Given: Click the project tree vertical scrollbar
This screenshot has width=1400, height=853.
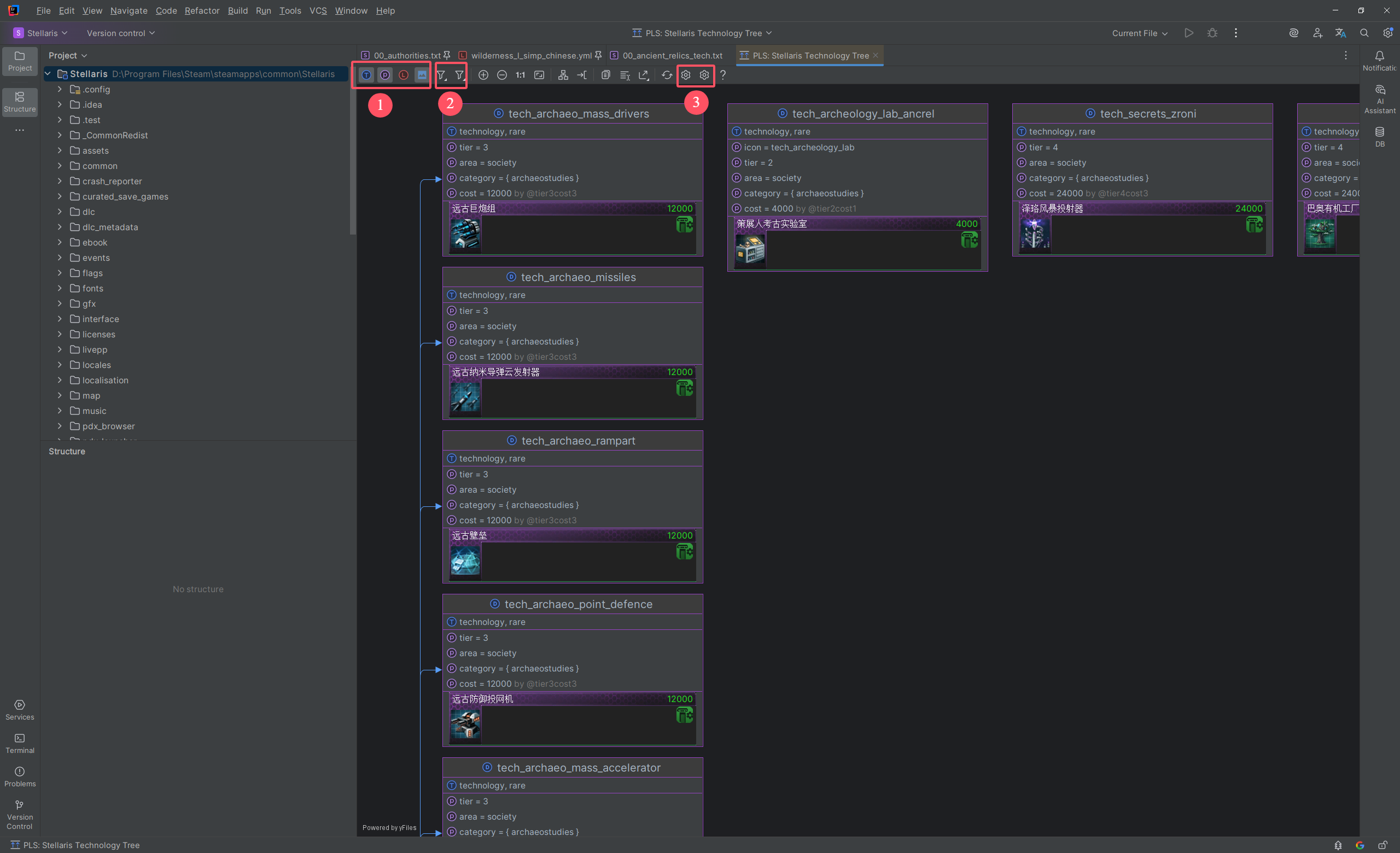Looking at the screenshot, I should [x=353, y=159].
